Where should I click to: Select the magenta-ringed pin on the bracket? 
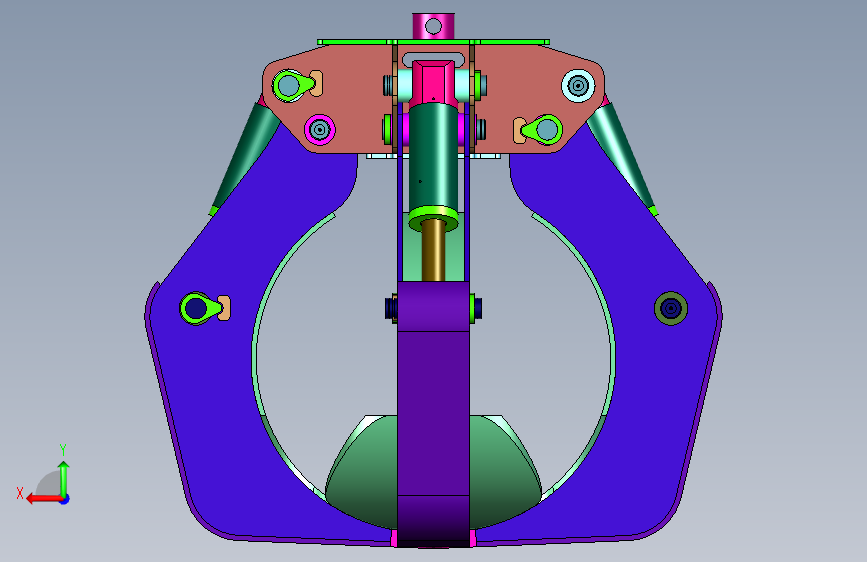pos(320,130)
